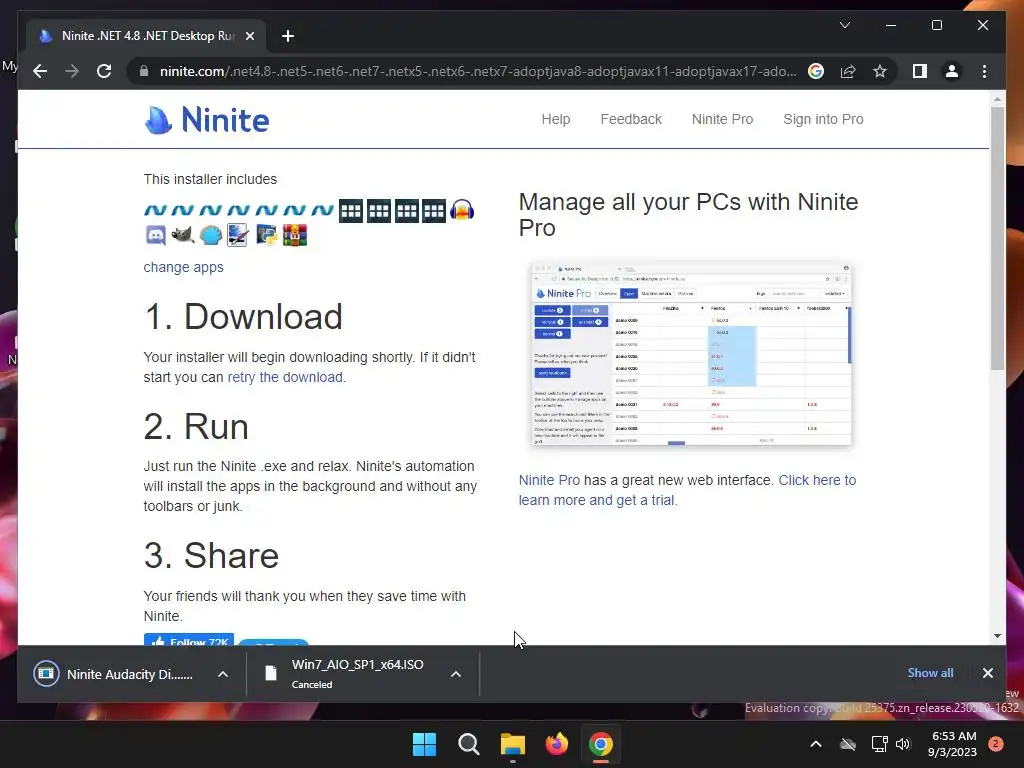Click here to learn more and get a trial
This screenshot has width=1024, height=768.
[687, 490]
